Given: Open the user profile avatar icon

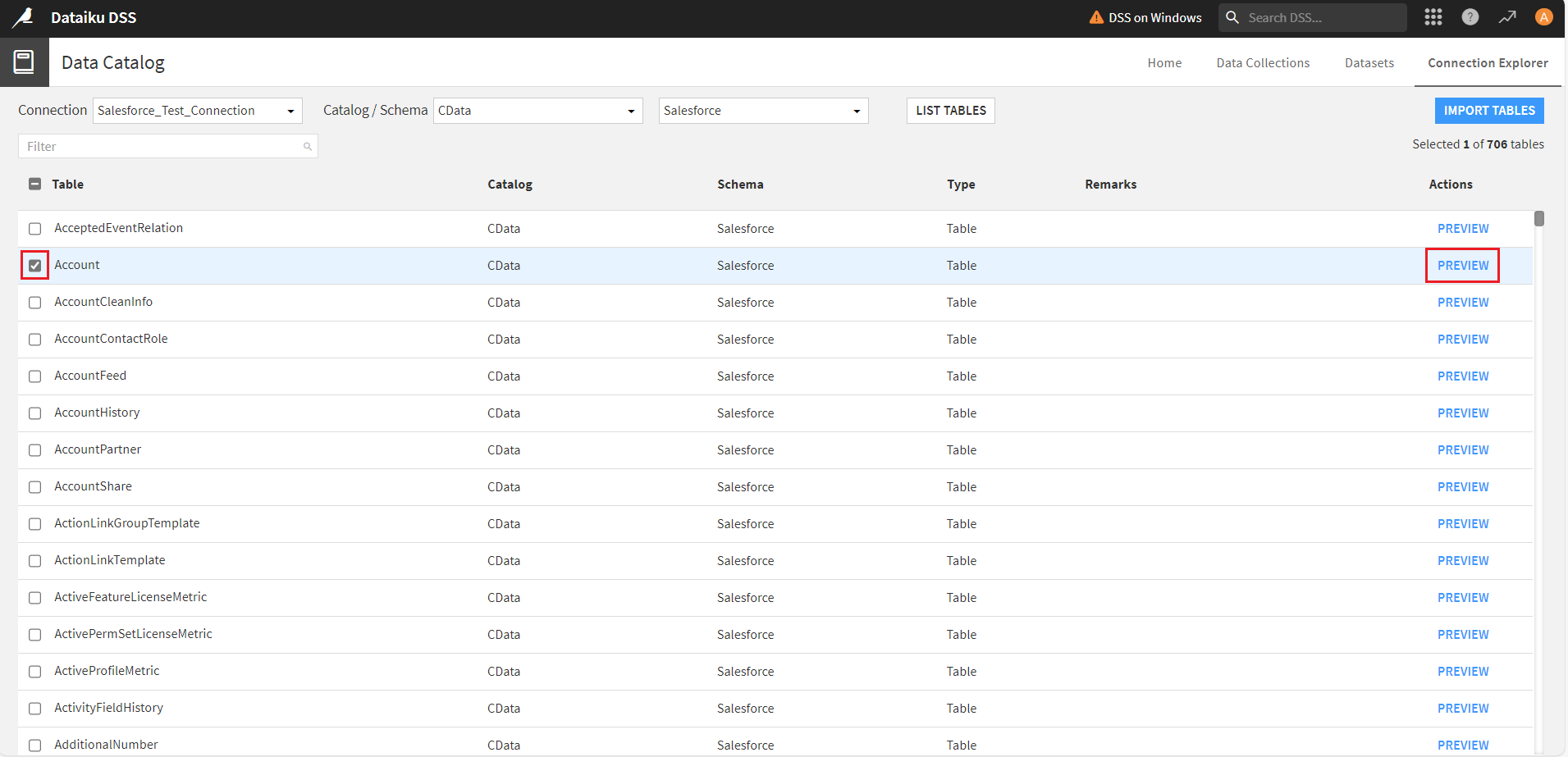Looking at the screenshot, I should click(1543, 17).
